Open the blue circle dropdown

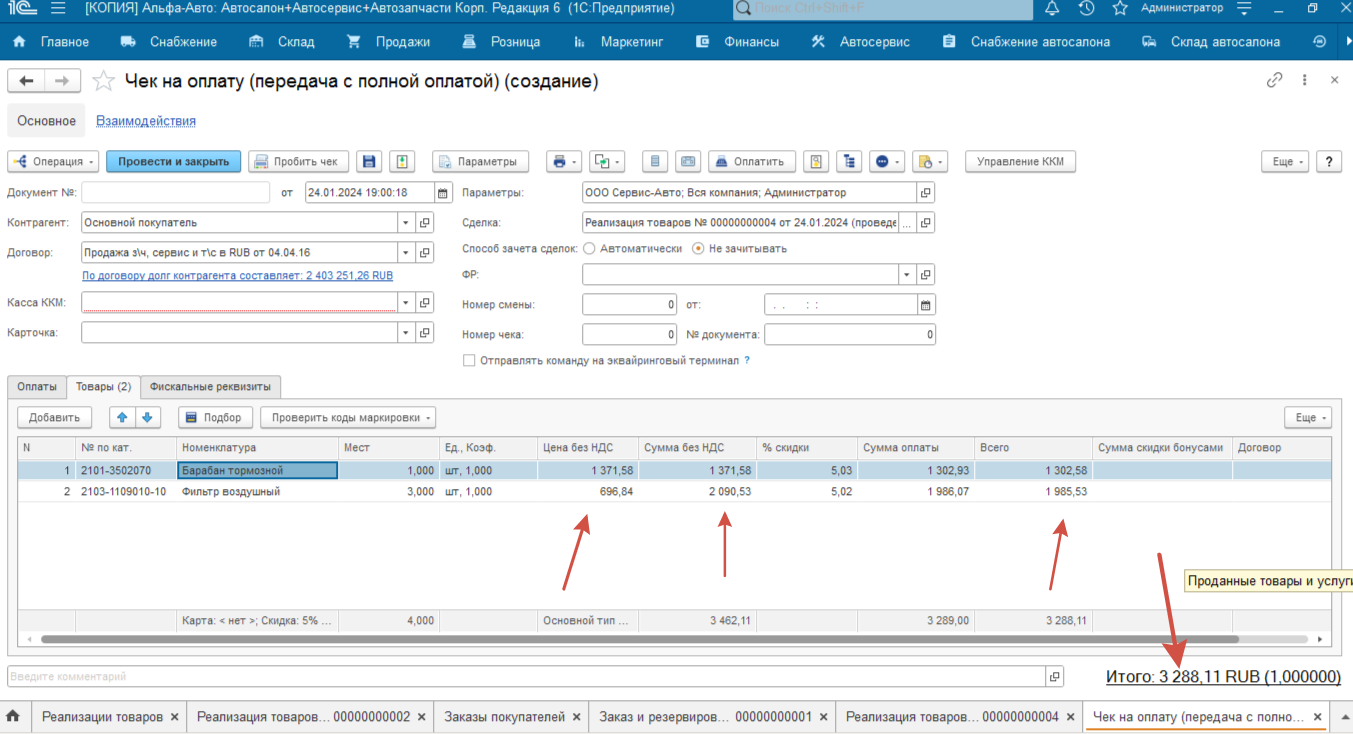[887, 161]
